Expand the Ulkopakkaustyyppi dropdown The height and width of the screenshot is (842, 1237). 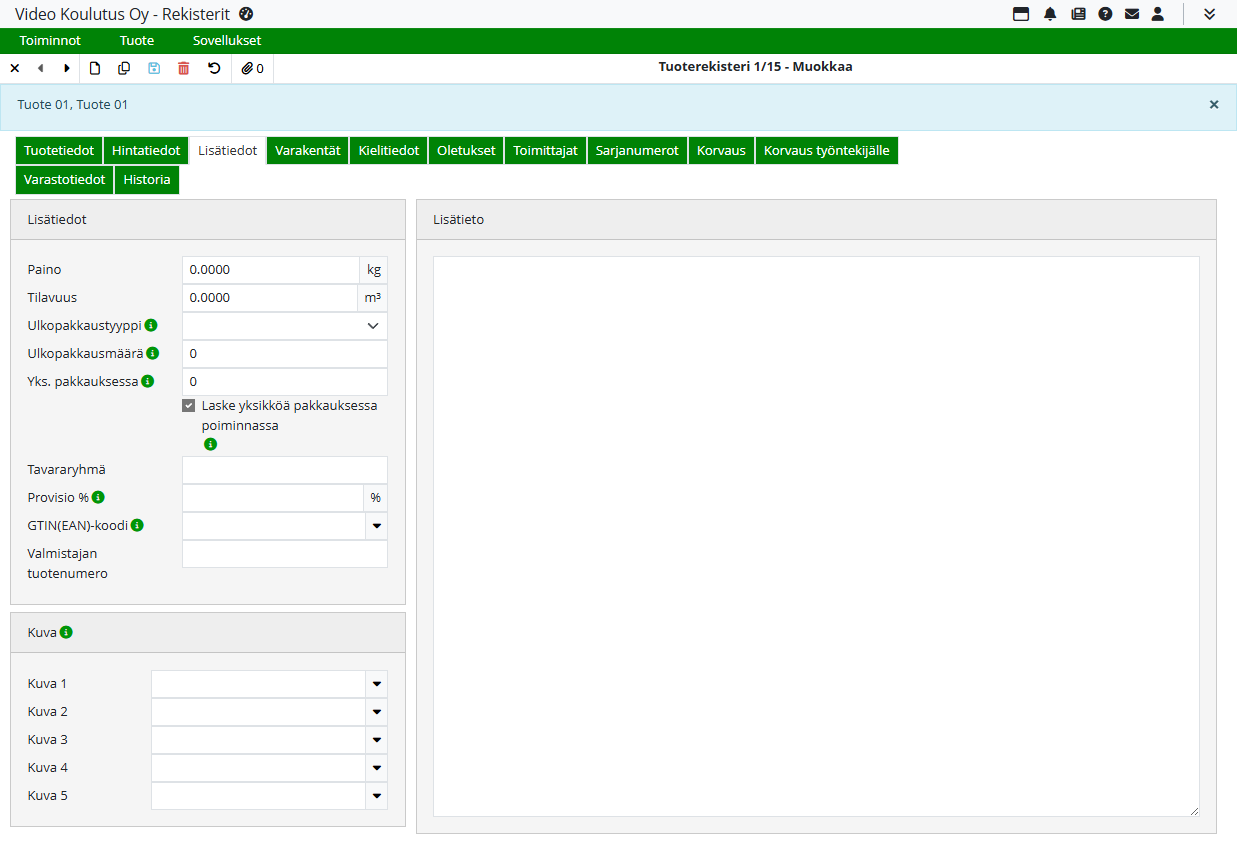373,326
